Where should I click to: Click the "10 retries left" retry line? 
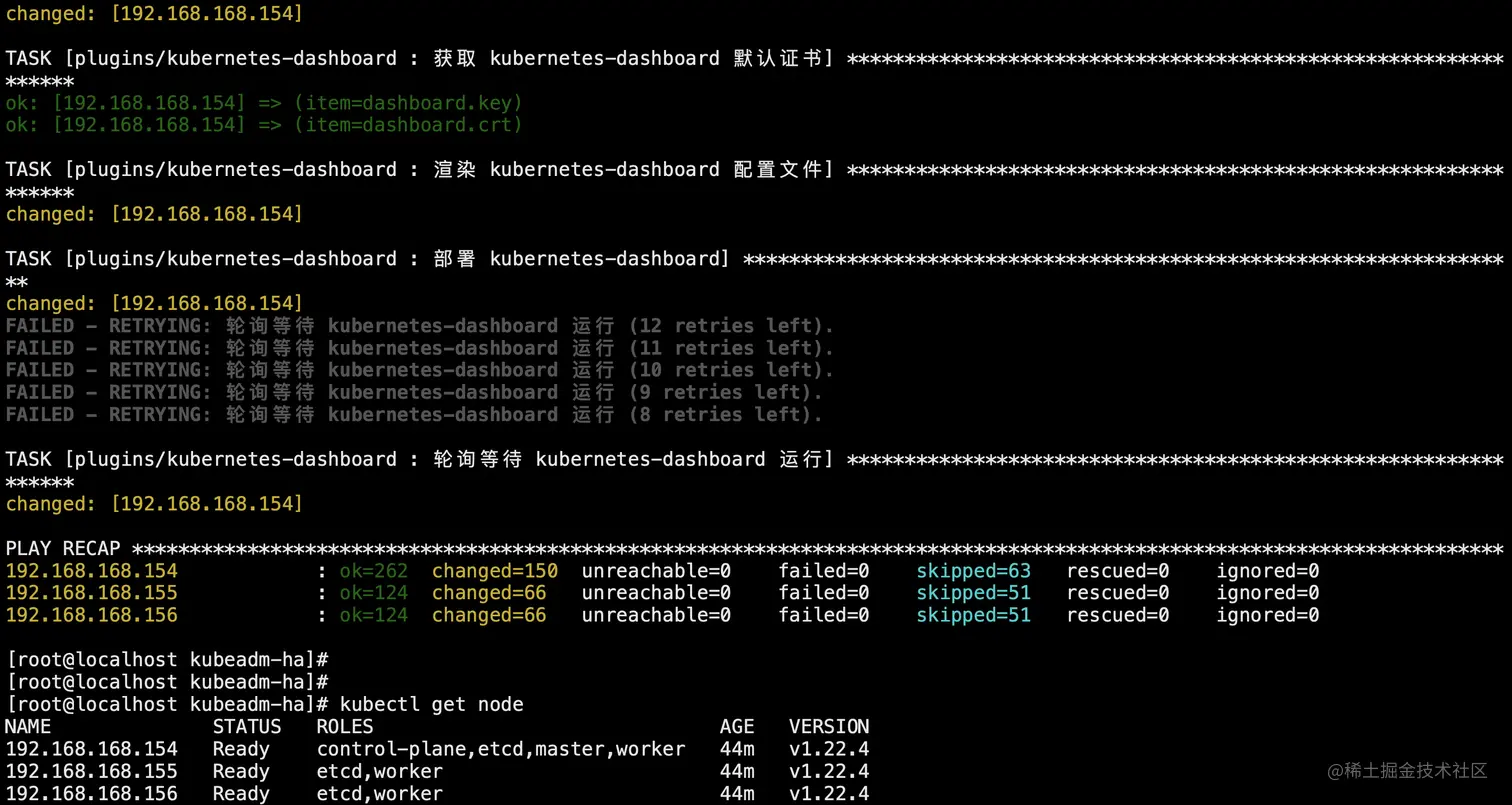420,370
